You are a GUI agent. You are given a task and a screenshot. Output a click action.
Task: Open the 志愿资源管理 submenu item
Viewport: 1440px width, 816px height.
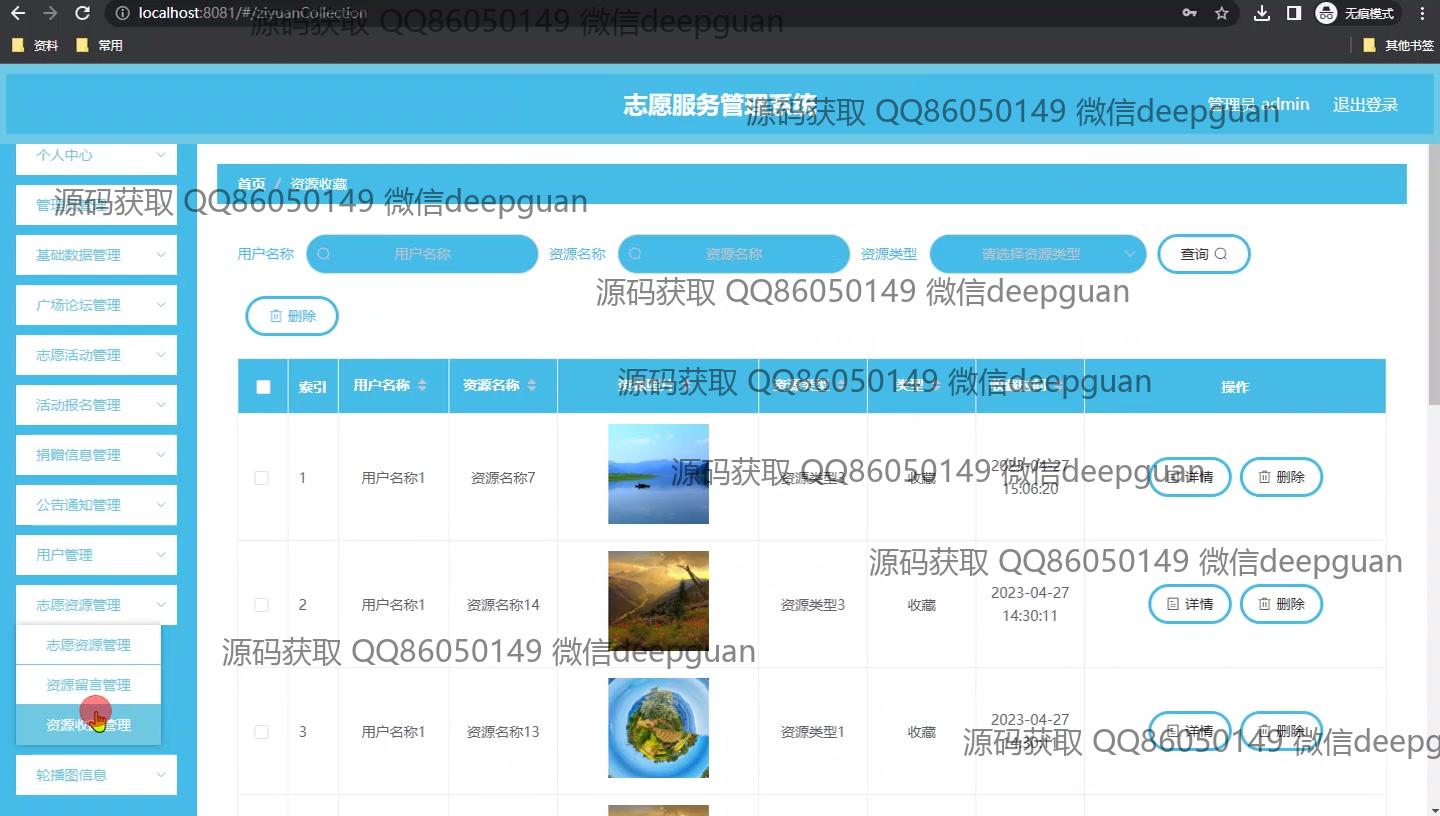pos(88,645)
